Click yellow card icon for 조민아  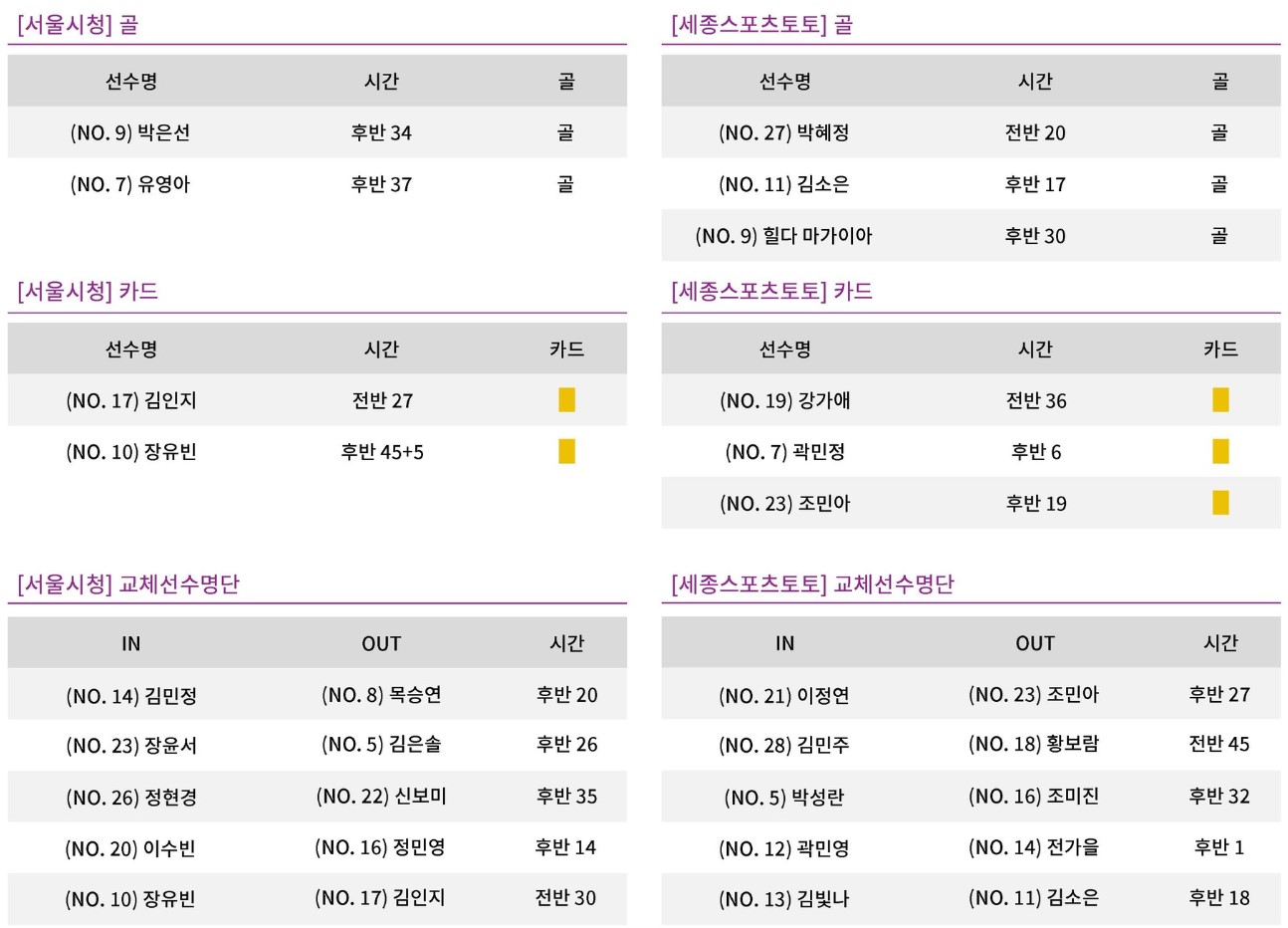point(1220,503)
